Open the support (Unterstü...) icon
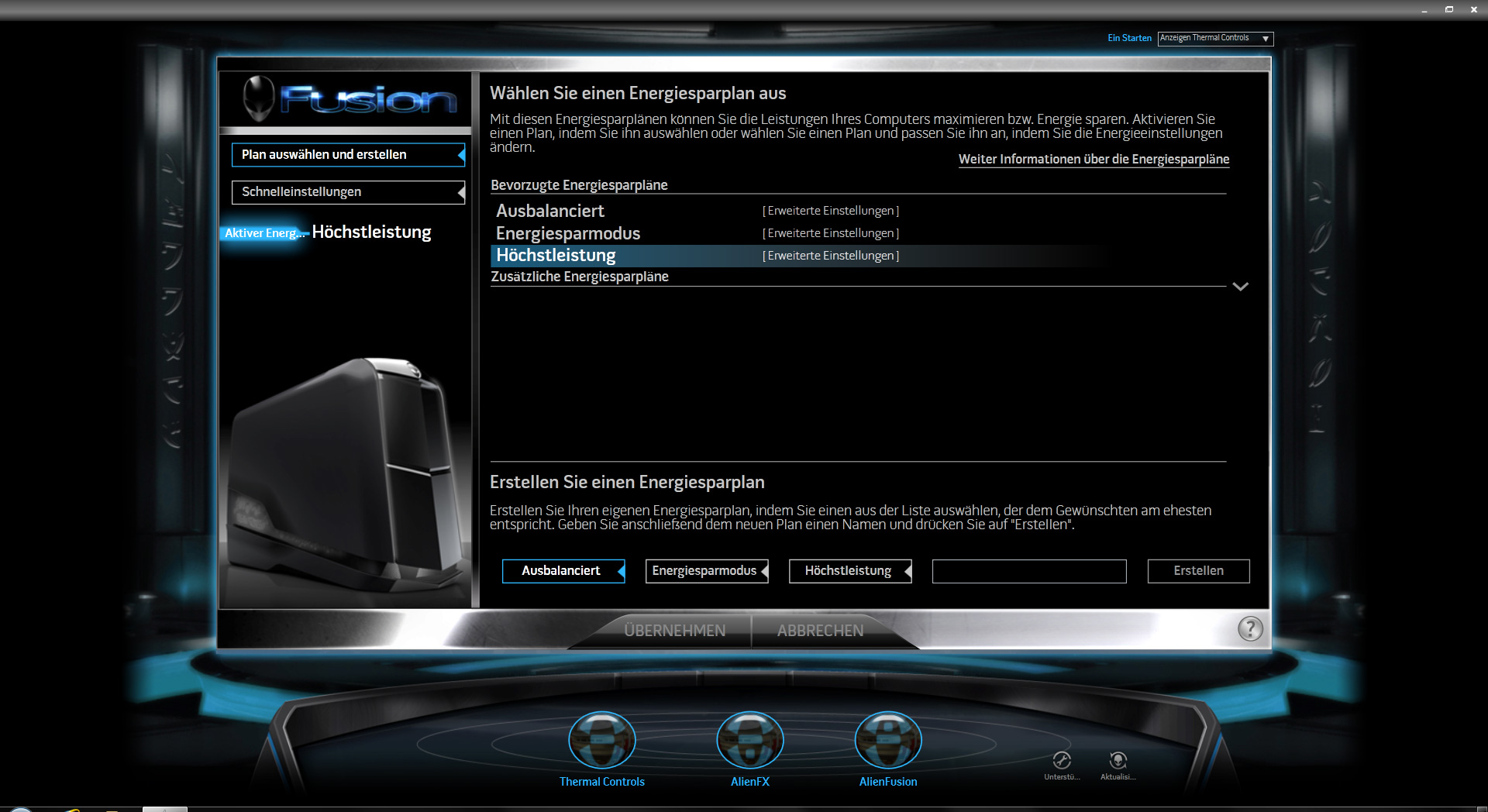 pyautogui.click(x=1062, y=760)
